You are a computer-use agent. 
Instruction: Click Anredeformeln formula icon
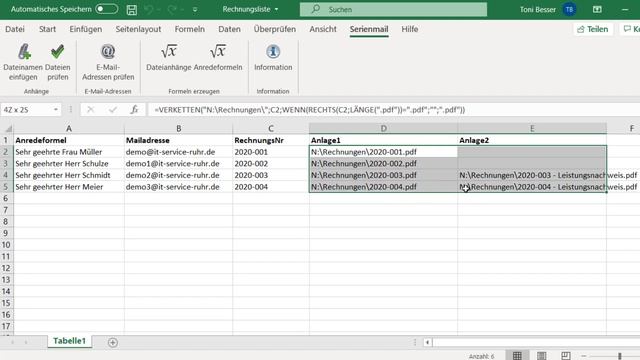218,52
